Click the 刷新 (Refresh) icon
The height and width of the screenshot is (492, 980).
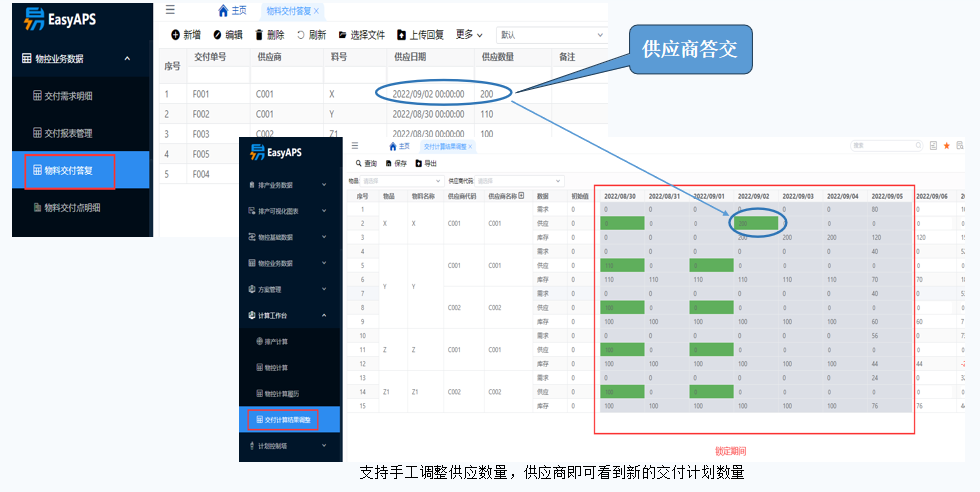tap(300, 35)
